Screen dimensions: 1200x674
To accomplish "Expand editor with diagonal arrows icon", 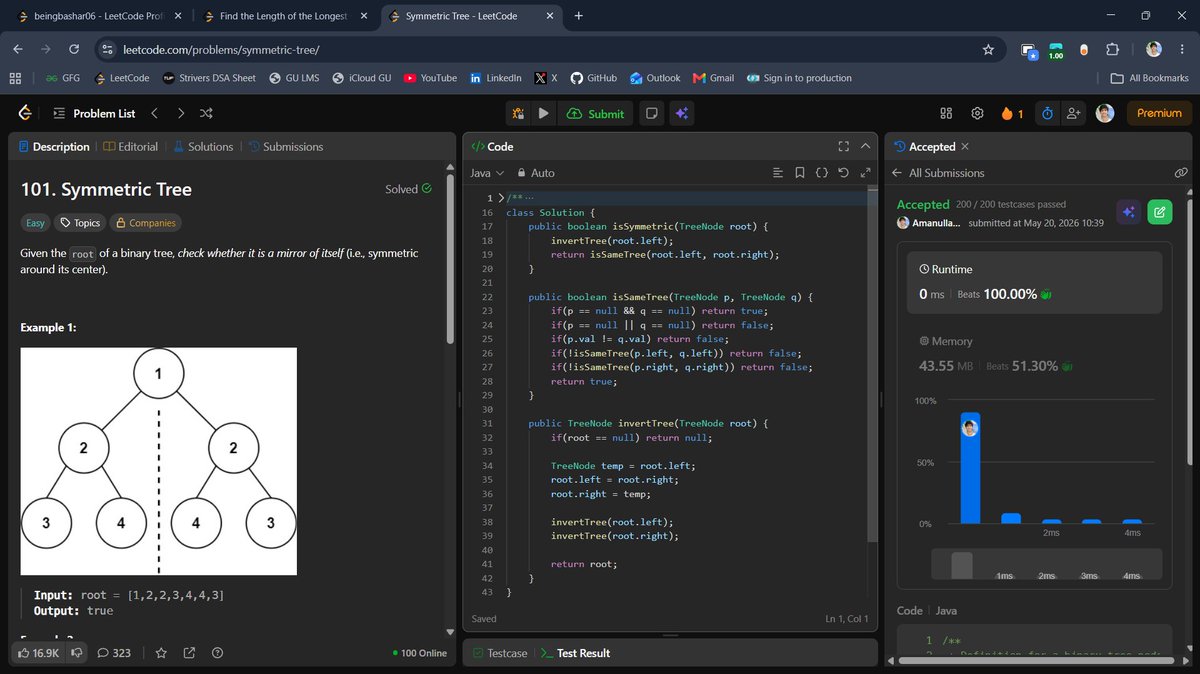I will coord(865,173).
